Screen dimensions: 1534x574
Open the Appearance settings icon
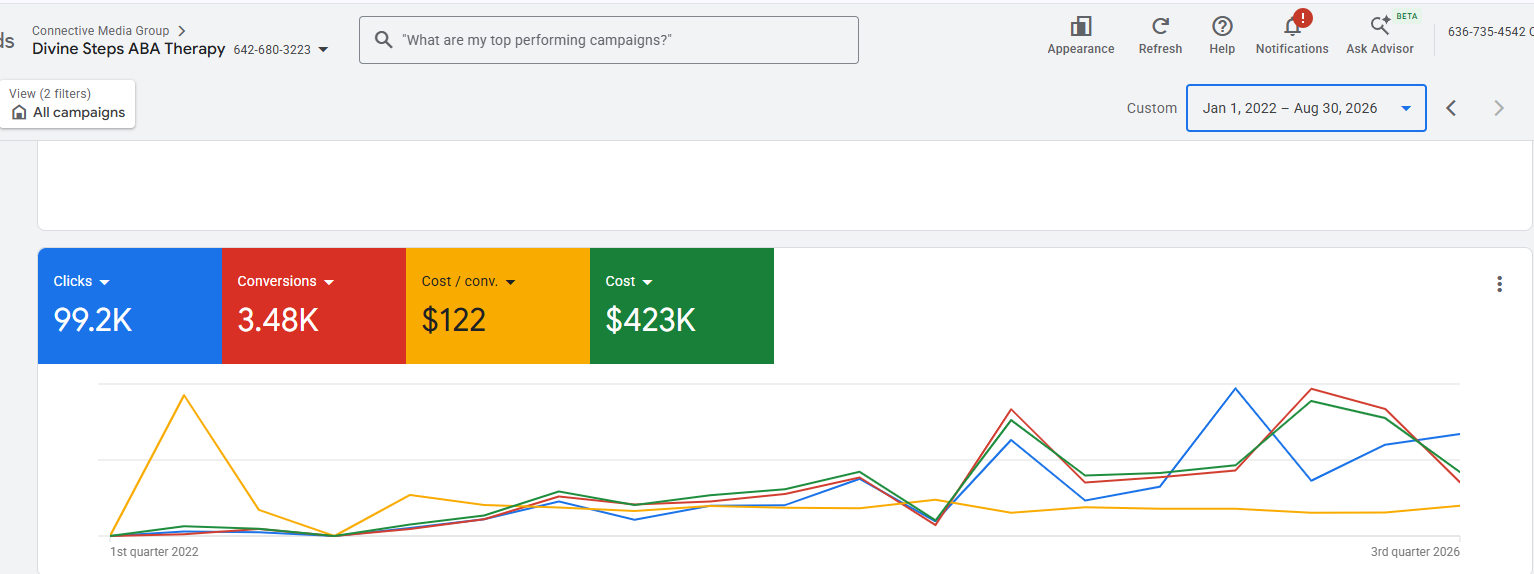(x=1080, y=27)
